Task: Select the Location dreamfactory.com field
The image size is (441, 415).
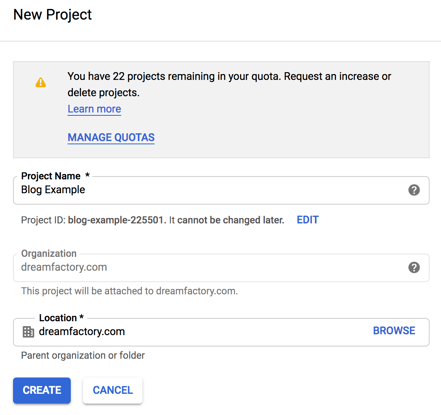Action: tap(221, 332)
